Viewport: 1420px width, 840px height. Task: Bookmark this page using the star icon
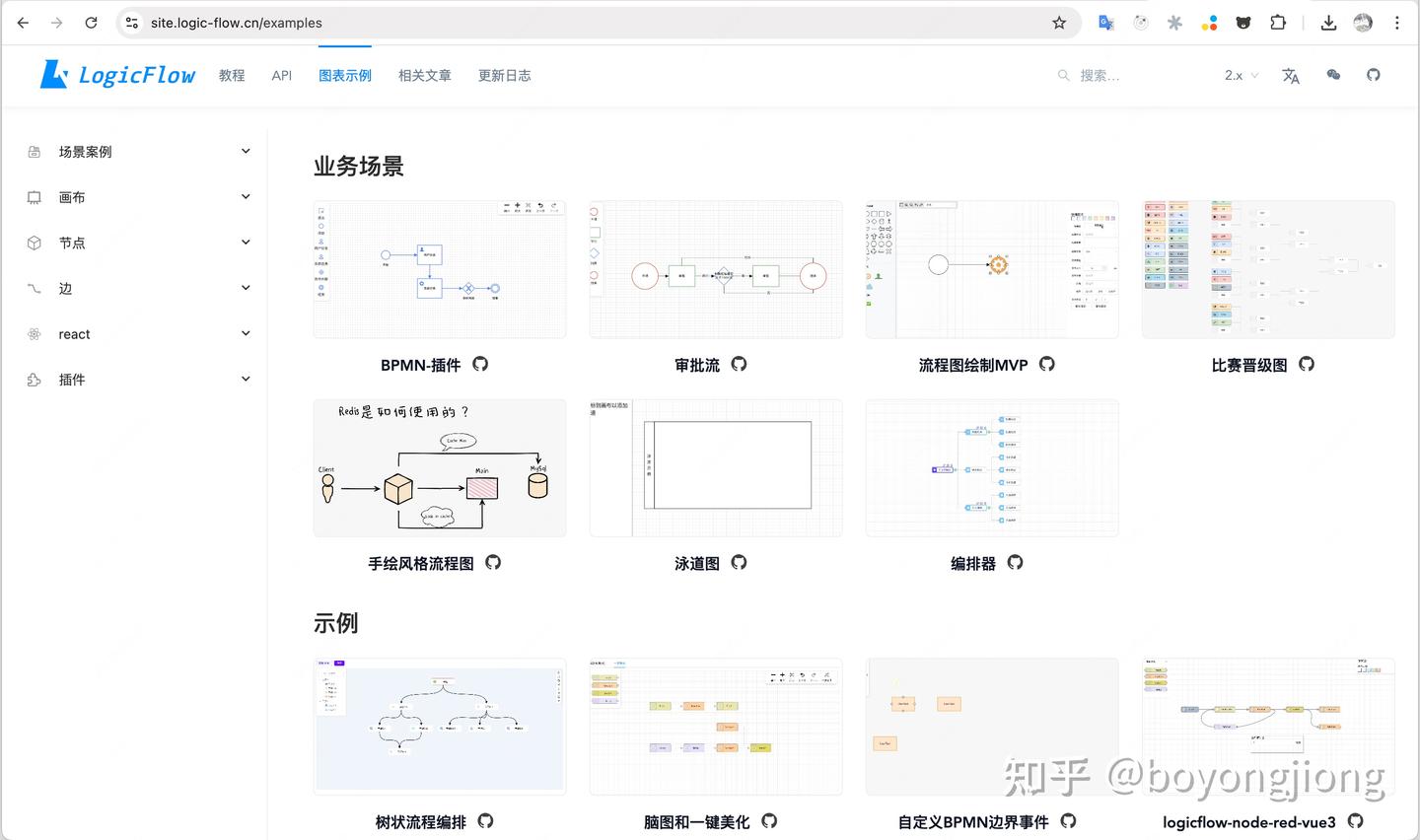point(1060,22)
